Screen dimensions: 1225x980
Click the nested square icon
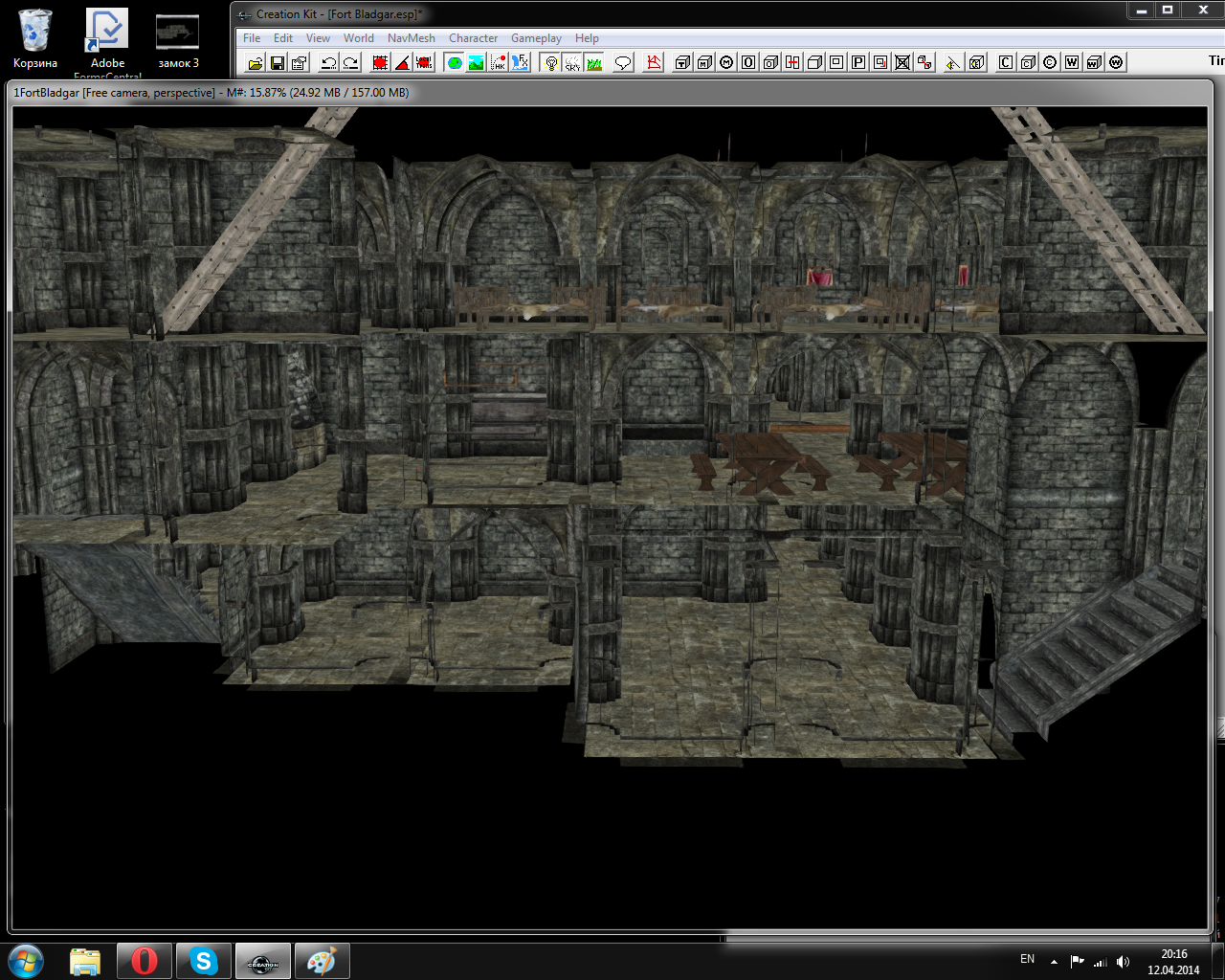click(836, 62)
